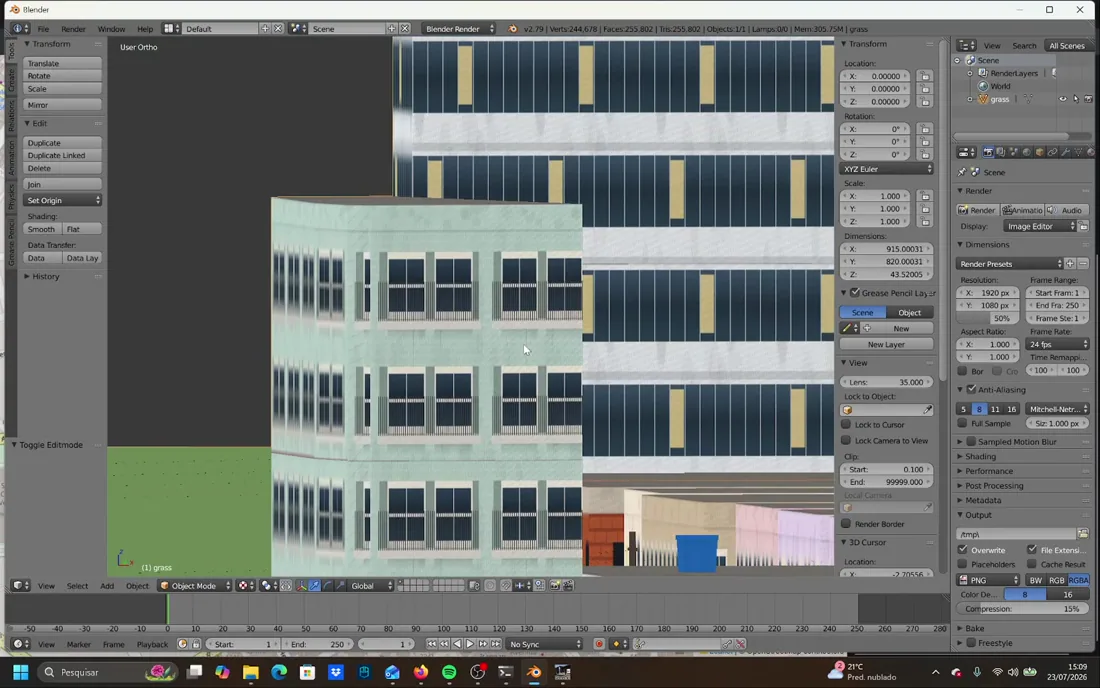Select the rotate manipulator arc icon

328,586
